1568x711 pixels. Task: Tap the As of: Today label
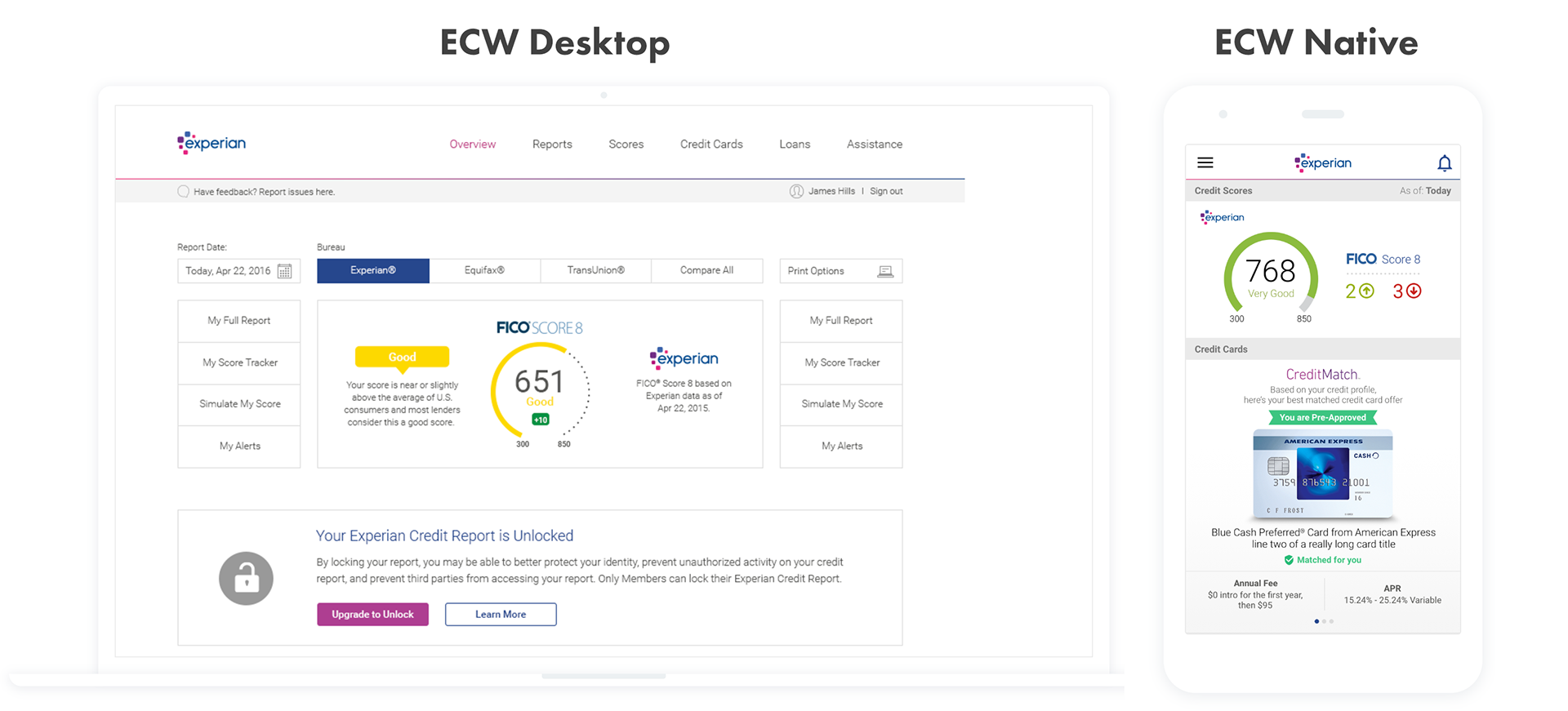[x=1425, y=190]
